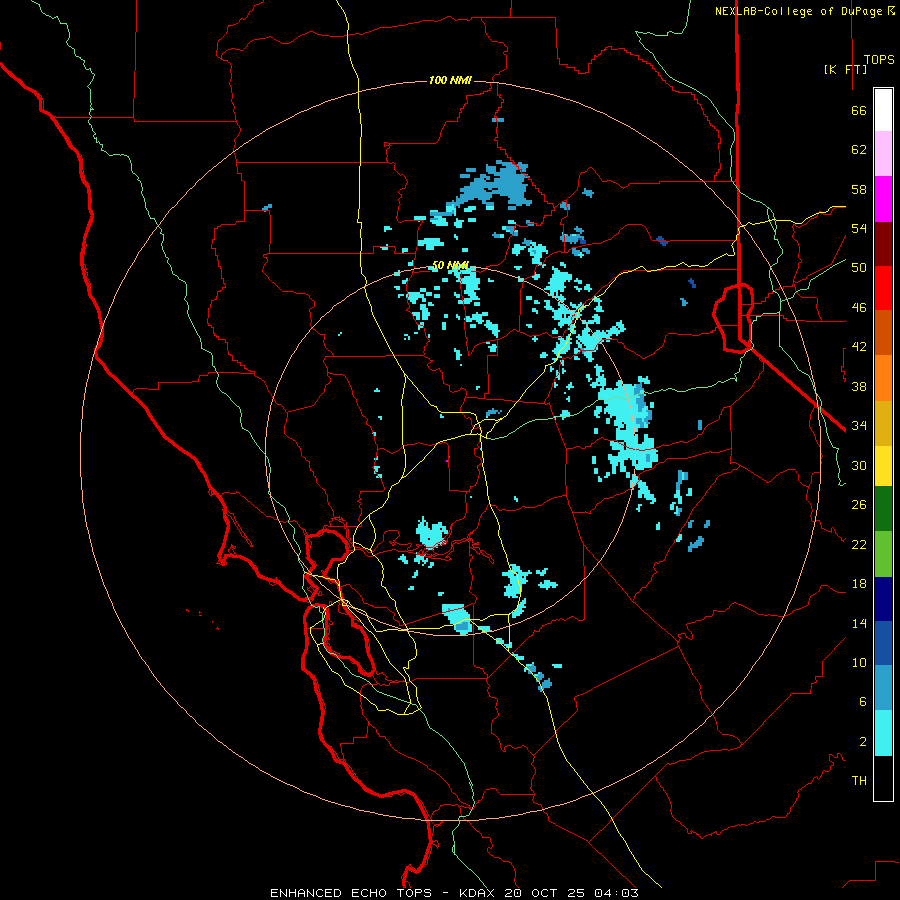Click the legend value '62'
Viewport: 900px width, 900px height.
859,150
